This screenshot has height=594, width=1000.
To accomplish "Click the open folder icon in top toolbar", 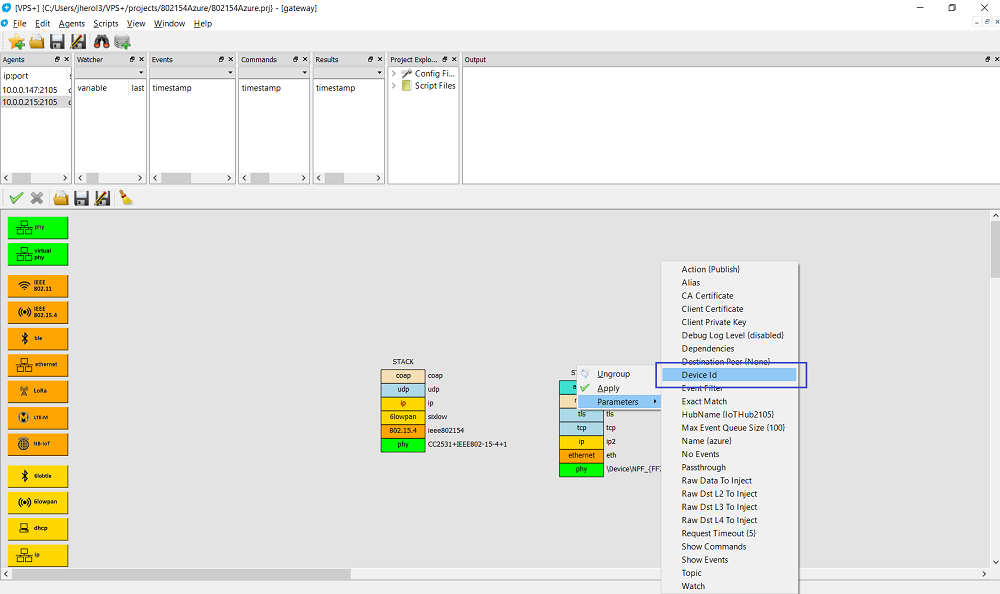I will [x=37, y=42].
